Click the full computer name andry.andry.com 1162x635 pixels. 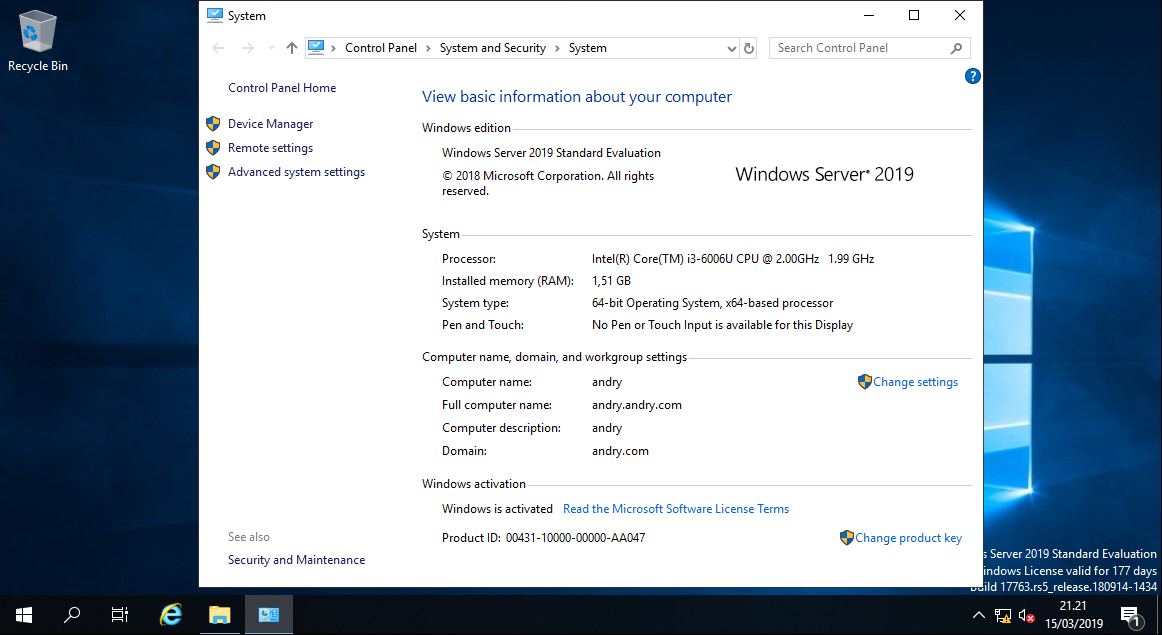click(637, 405)
